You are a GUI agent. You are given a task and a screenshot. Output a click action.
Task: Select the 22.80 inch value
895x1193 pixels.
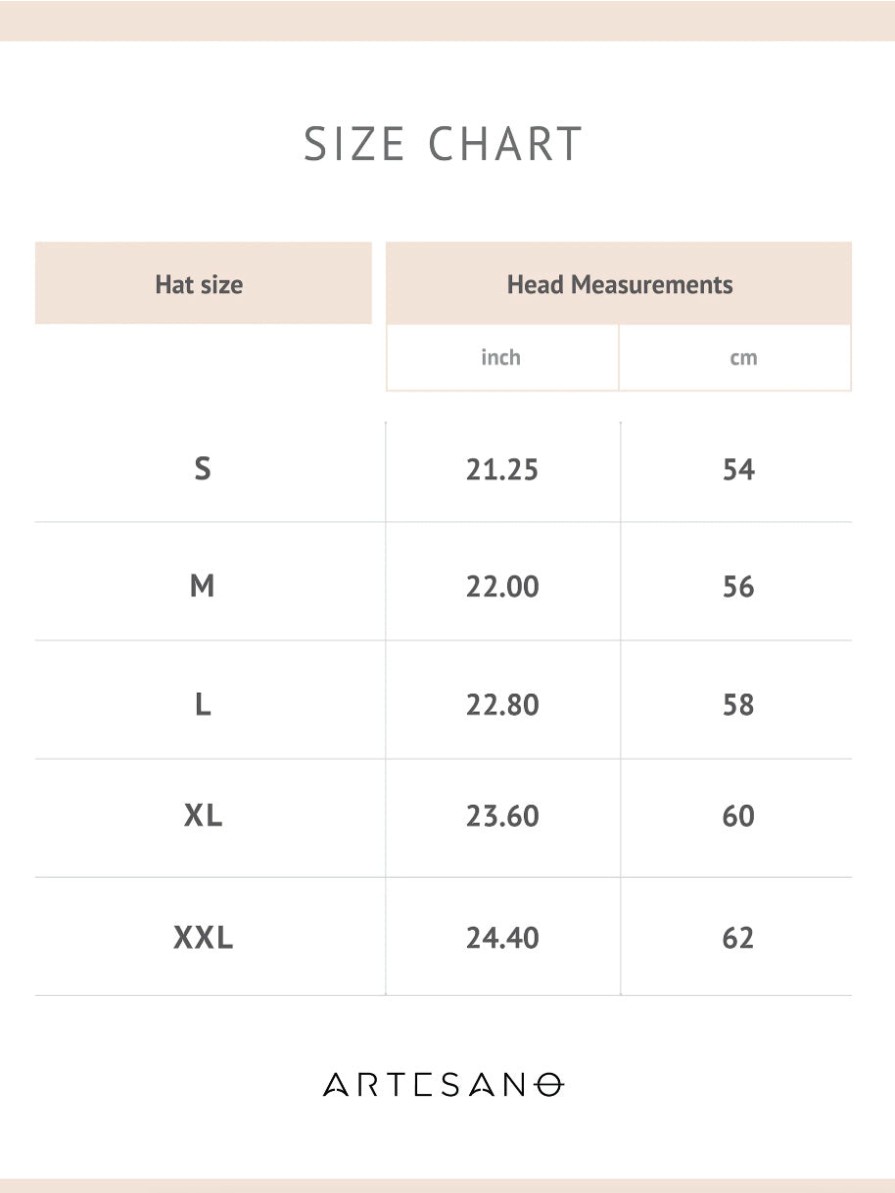[502, 705]
